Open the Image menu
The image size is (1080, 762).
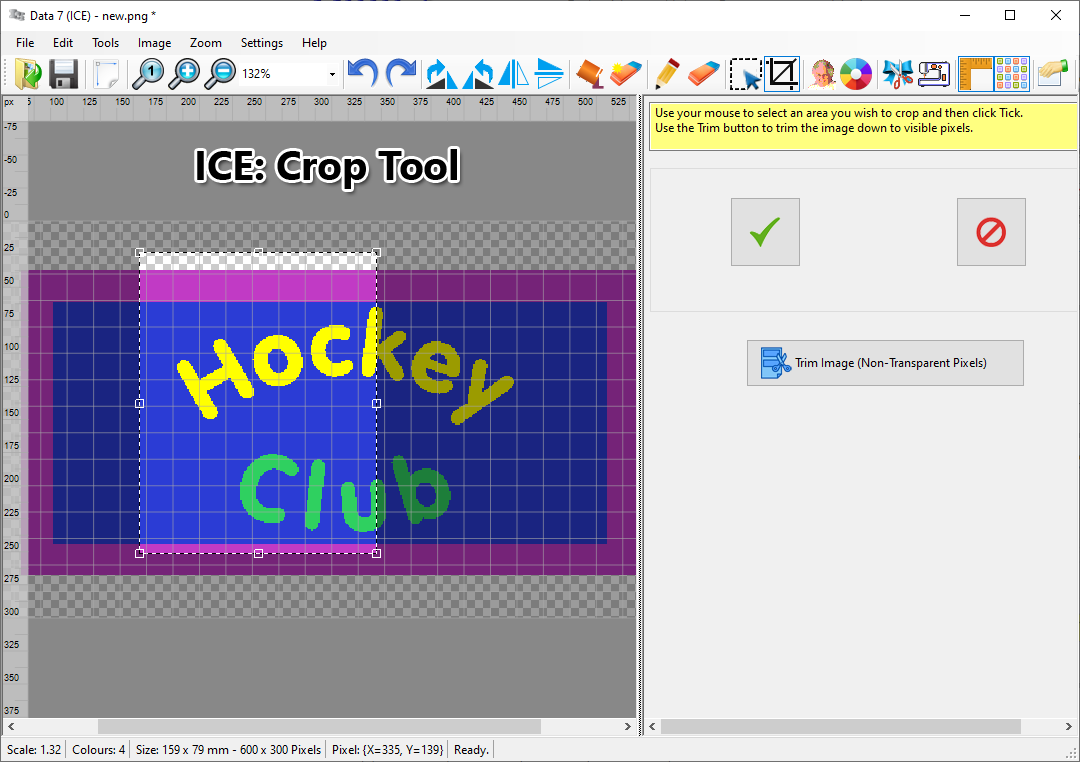click(154, 43)
